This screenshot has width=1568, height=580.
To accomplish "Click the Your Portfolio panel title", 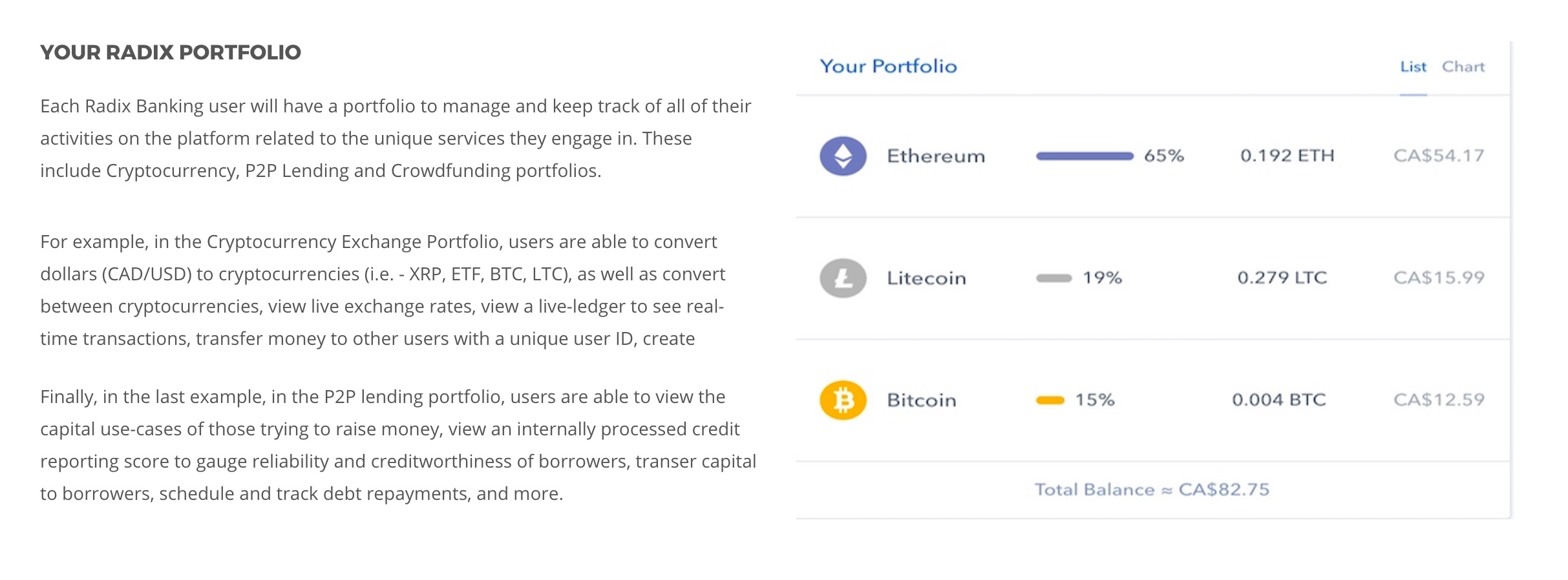I will [x=888, y=67].
